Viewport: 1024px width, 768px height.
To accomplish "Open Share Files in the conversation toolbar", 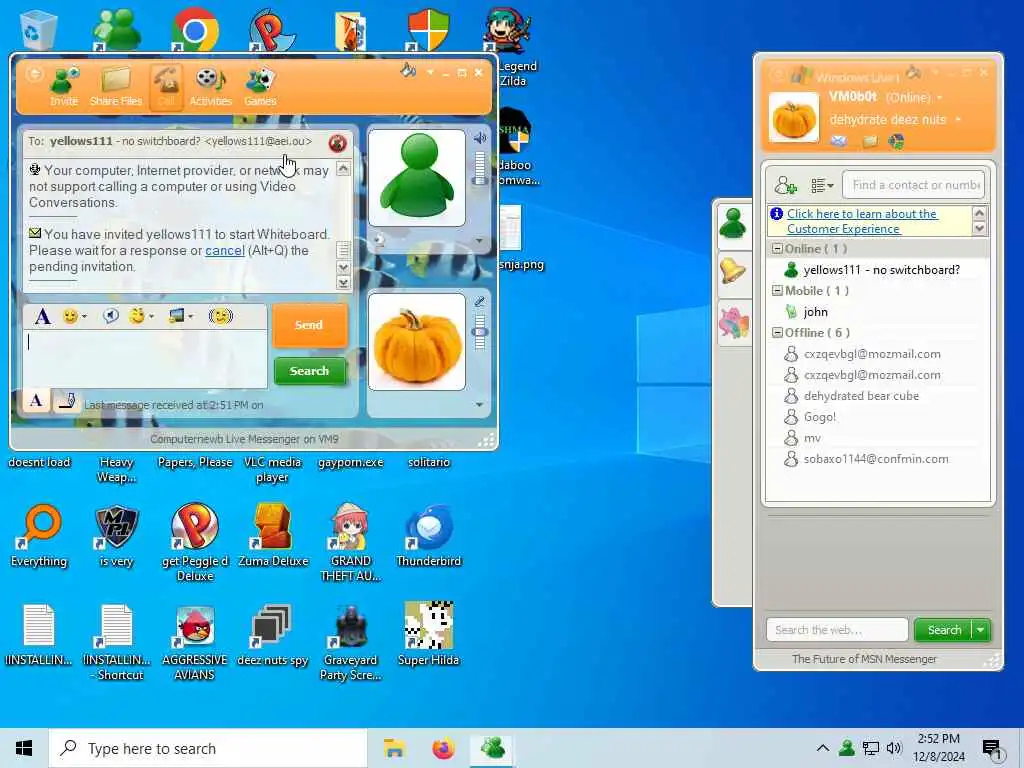I will (116, 86).
